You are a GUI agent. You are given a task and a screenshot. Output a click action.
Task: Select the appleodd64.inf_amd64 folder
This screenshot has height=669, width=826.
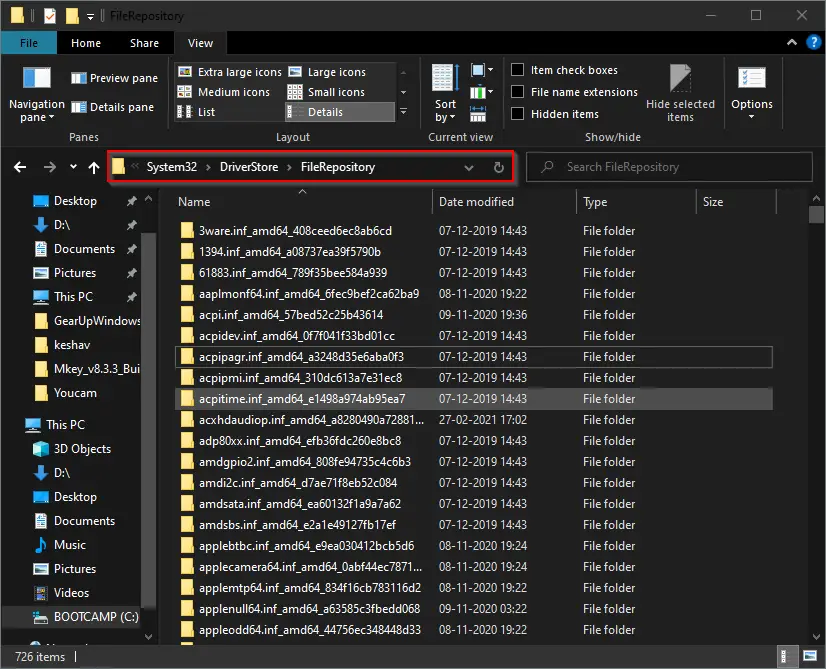(474, 629)
